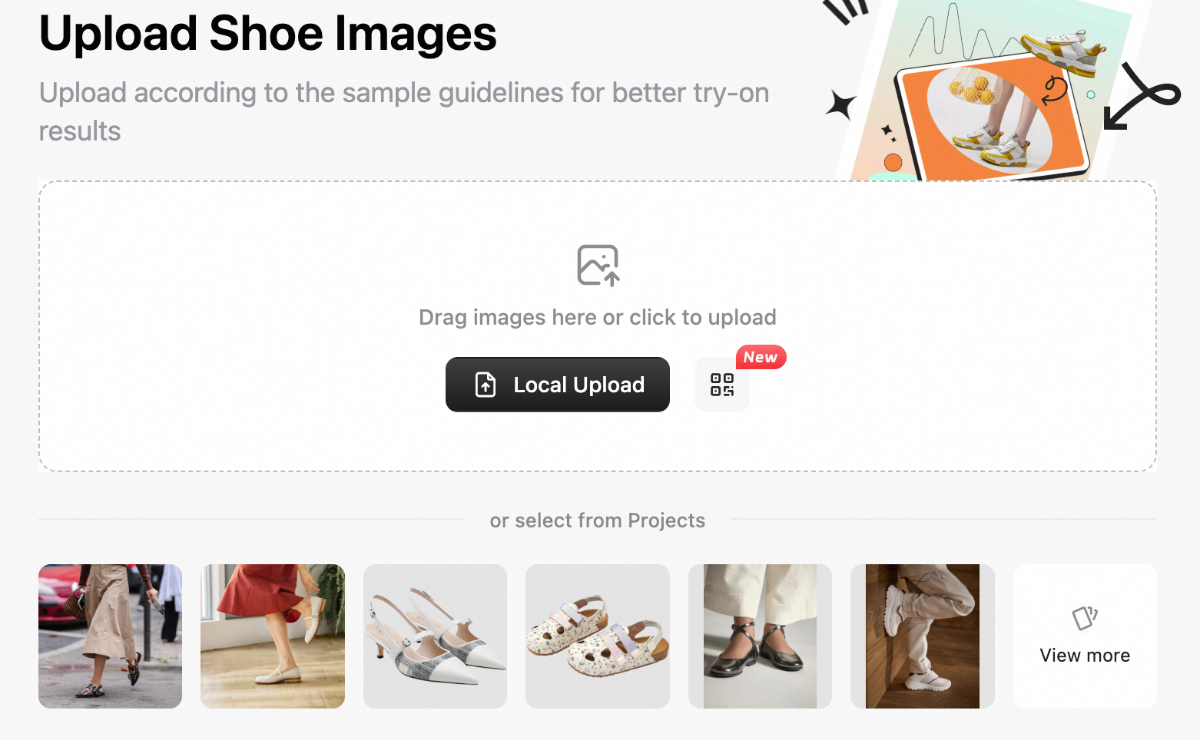Choose the white sneakers with beige pants thumbnail

coord(922,636)
